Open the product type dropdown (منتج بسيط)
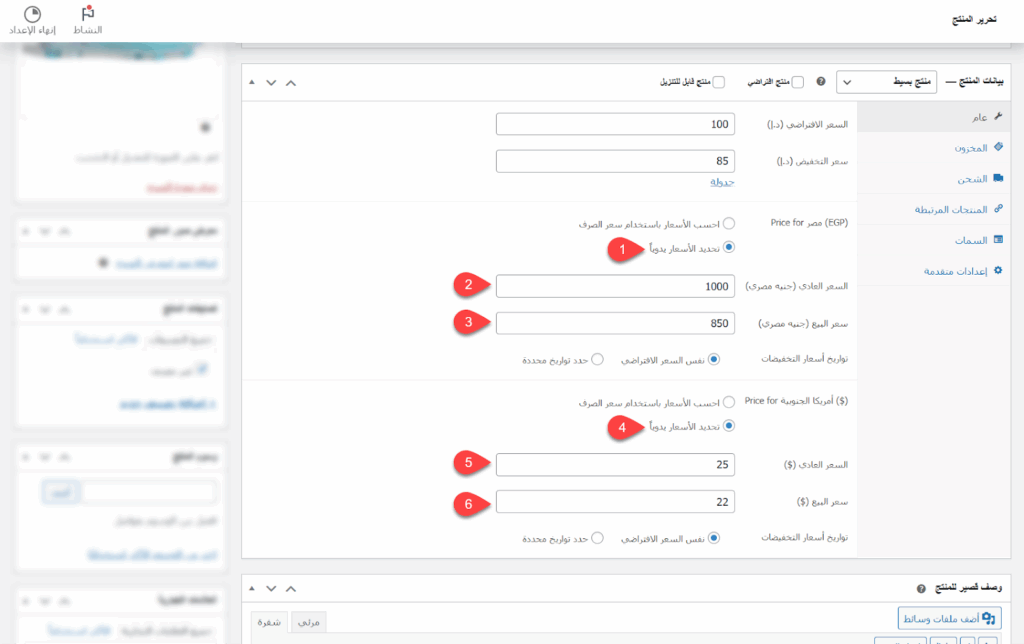The width and height of the screenshot is (1024, 644). pyautogui.click(x=886, y=82)
